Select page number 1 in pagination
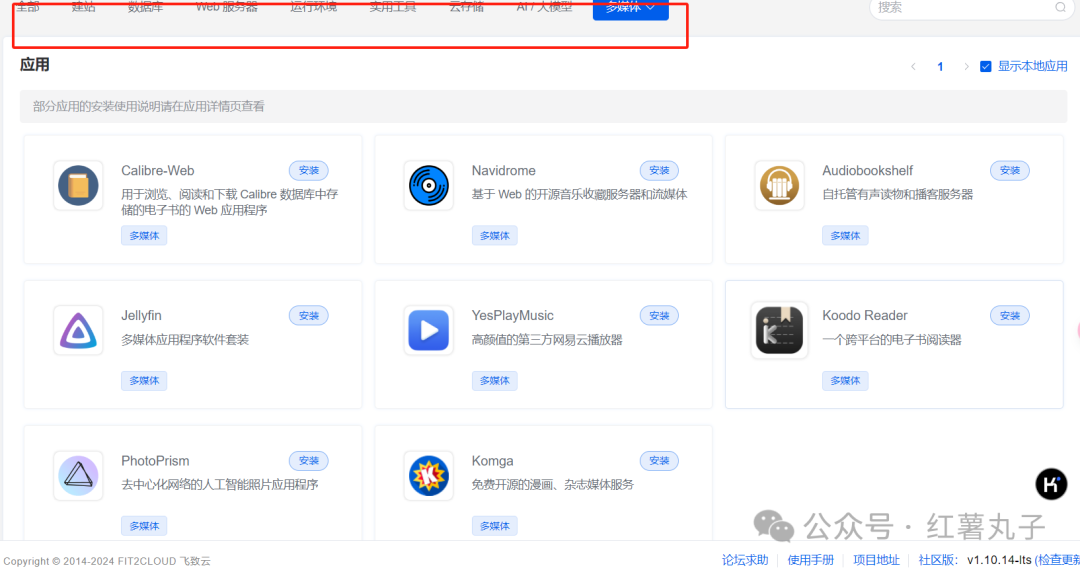1080x570 pixels. coord(940,67)
